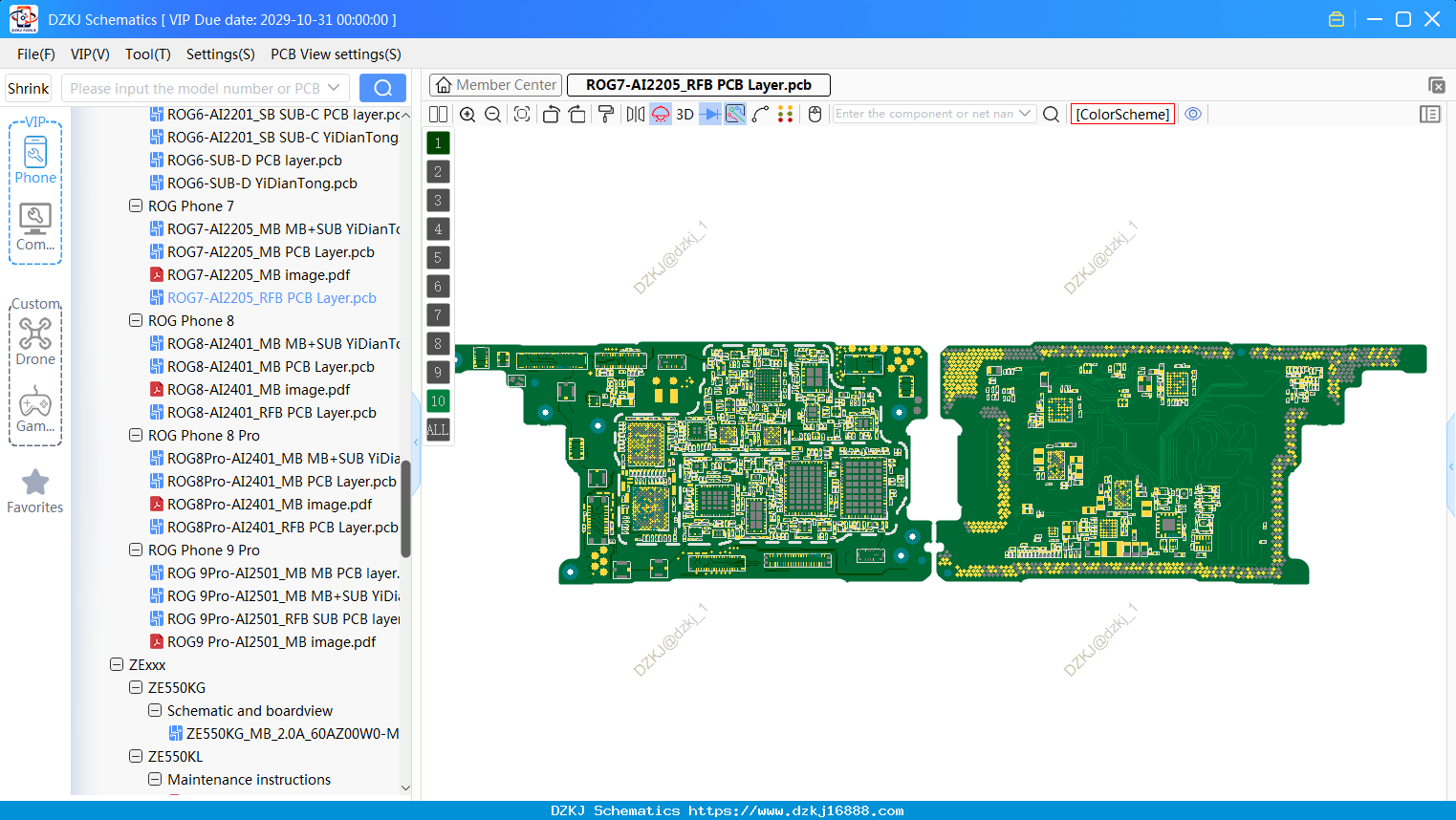Toggle PCB layer 3
This screenshot has width=1456, height=820.
pos(438,201)
